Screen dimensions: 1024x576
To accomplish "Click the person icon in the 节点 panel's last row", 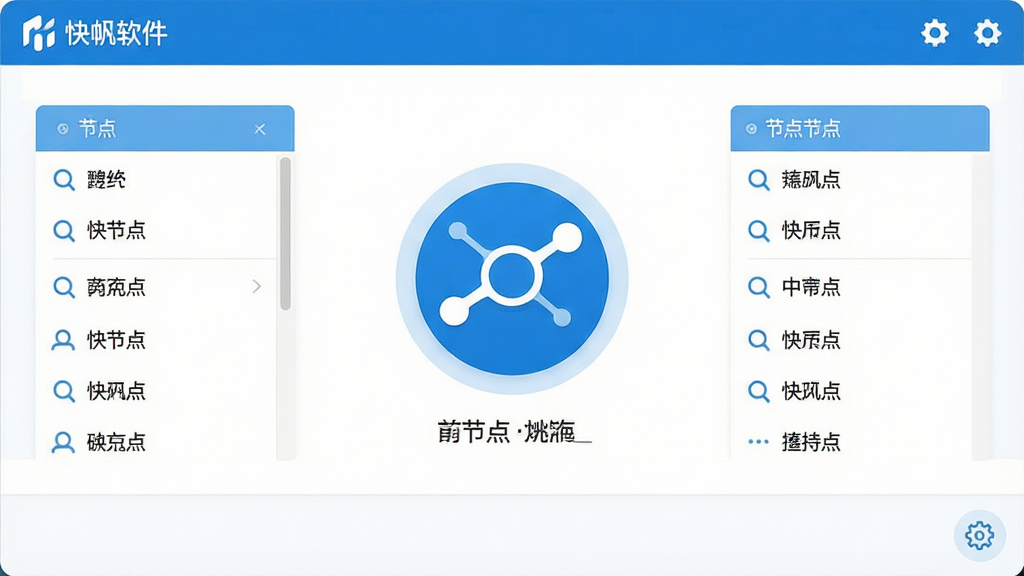I will [63, 442].
